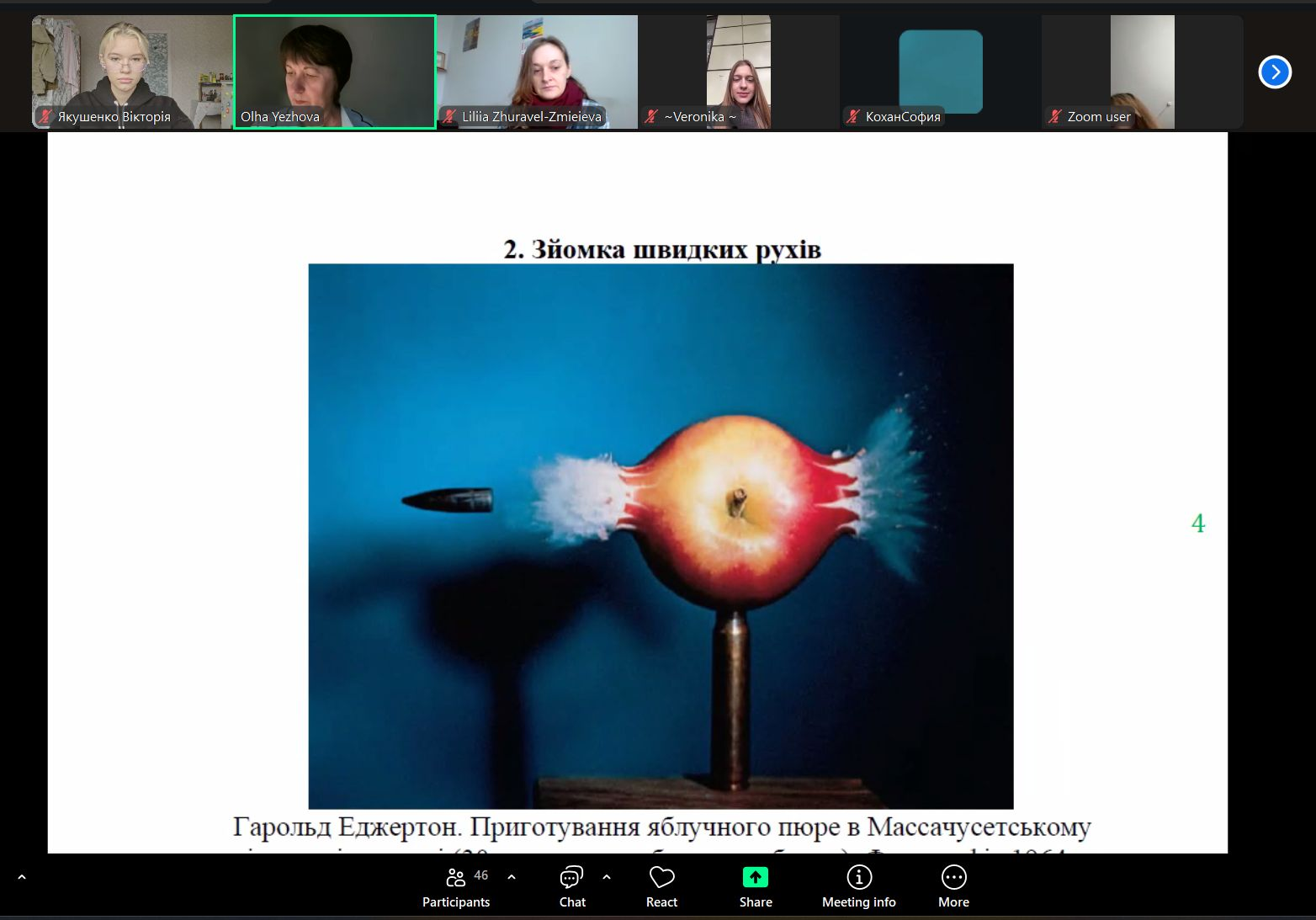
Task: Open the Chat panel
Action: 572,886
